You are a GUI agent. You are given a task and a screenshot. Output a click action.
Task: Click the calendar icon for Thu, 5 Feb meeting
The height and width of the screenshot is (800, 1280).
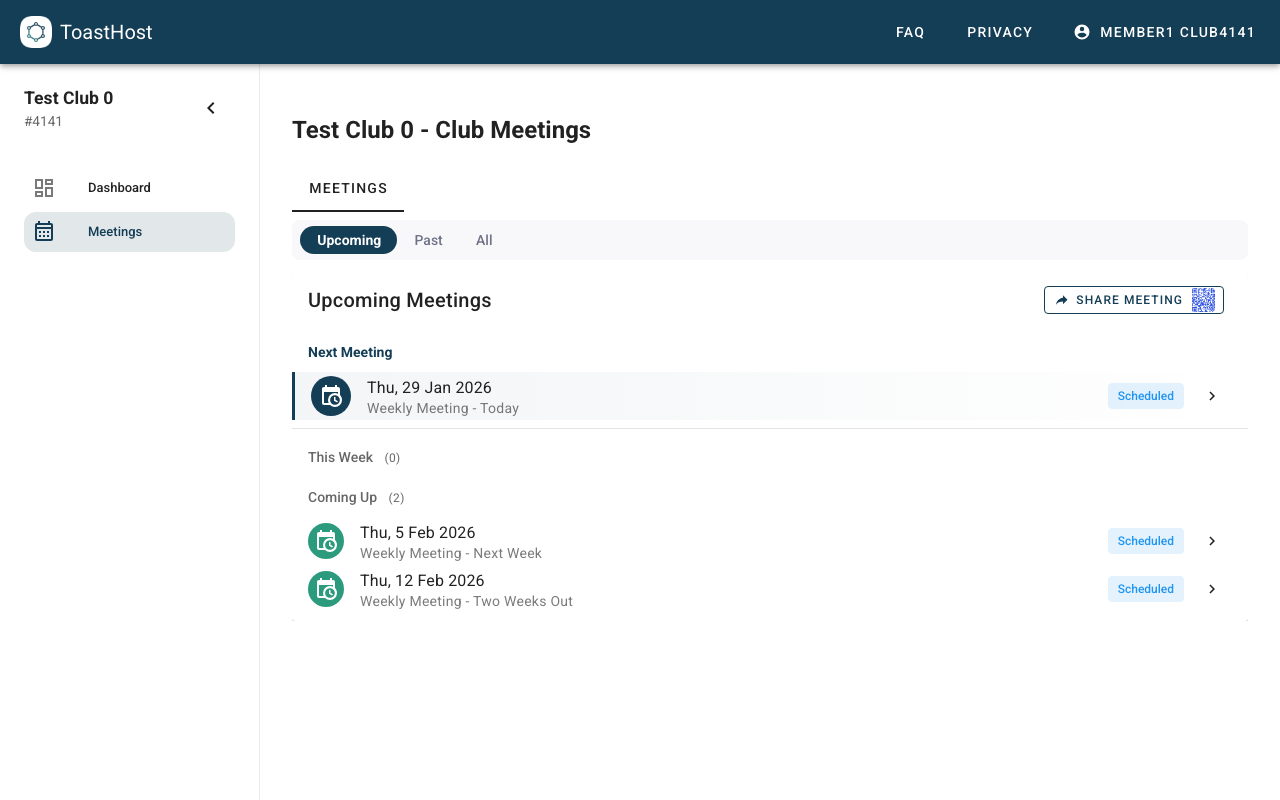pyautogui.click(x=326, y=540)
